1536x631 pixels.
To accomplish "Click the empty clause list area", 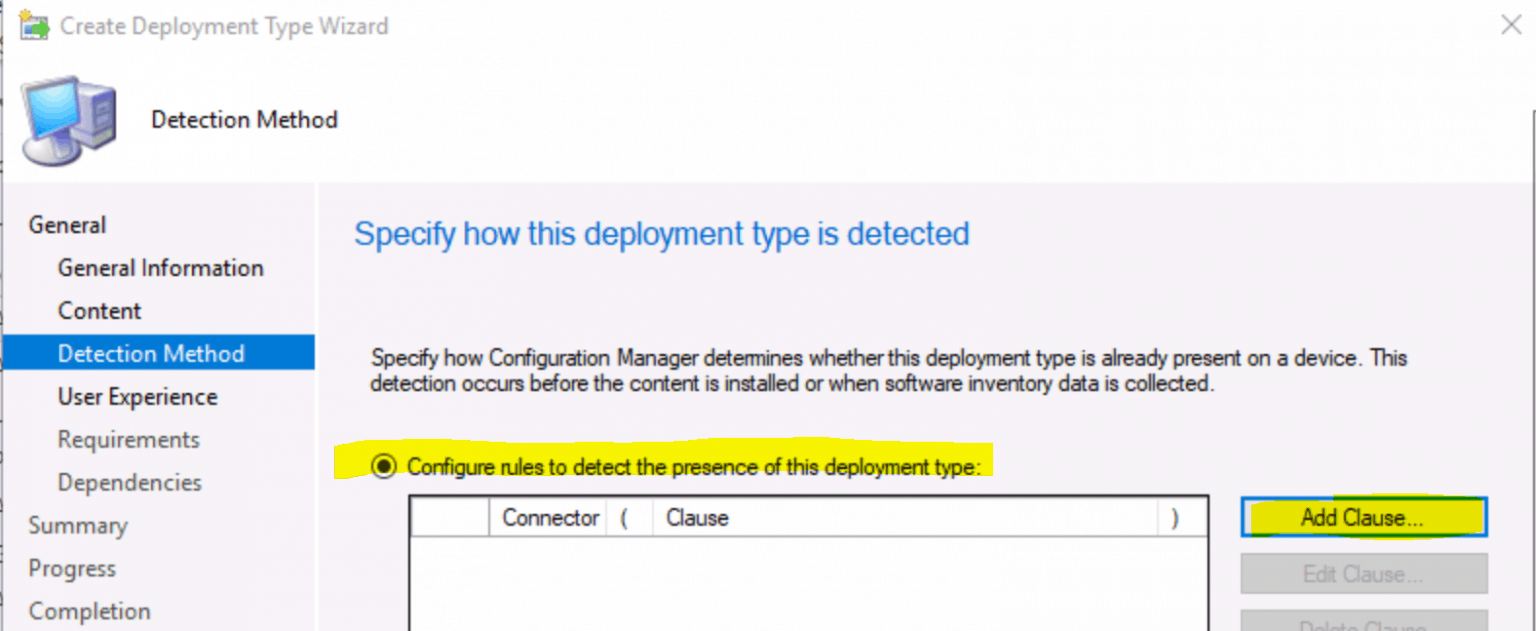I will pyautogui.click(x=809, y=584).
